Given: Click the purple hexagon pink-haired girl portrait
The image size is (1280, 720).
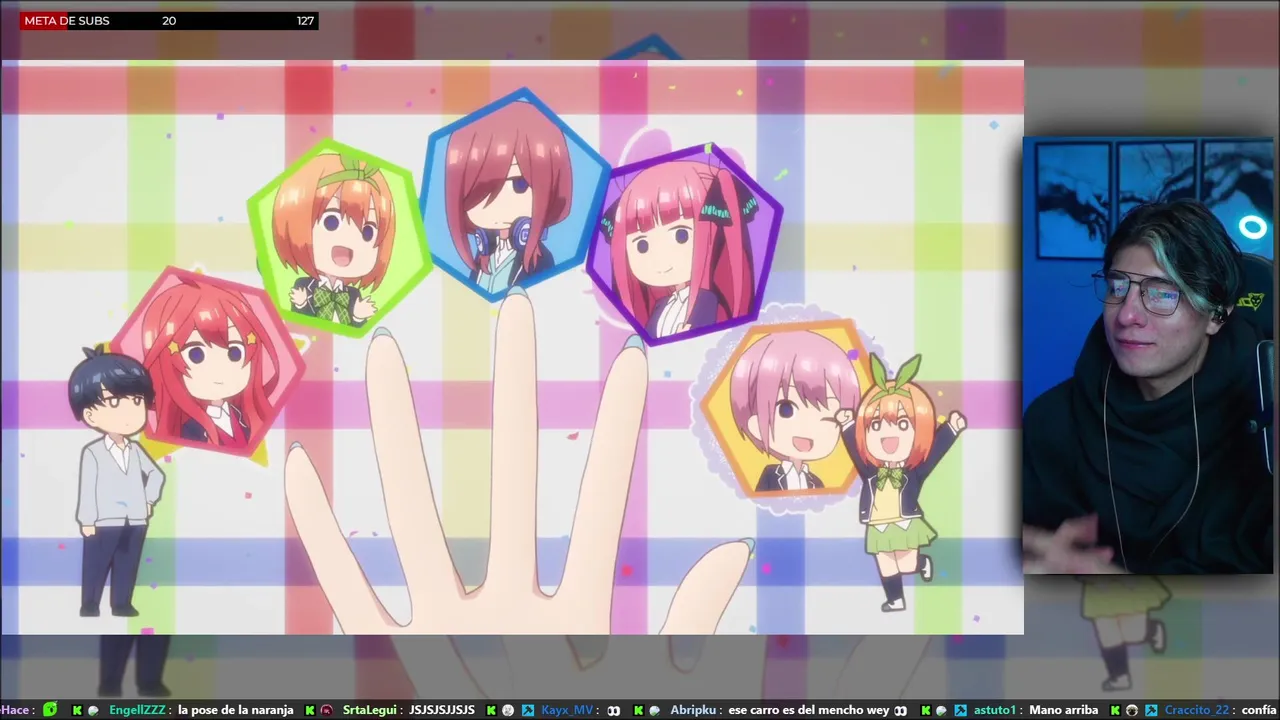Looking at the screenshot, I should pyautogui.click(x=685, y=245).
